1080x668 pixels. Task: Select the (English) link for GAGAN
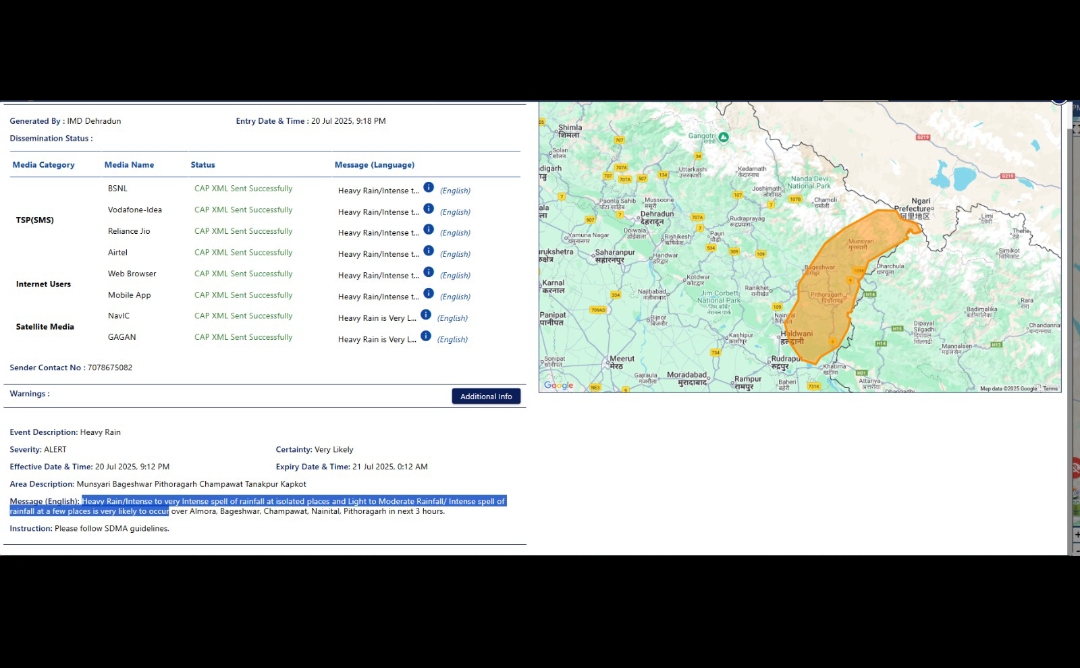click(452, 339)
